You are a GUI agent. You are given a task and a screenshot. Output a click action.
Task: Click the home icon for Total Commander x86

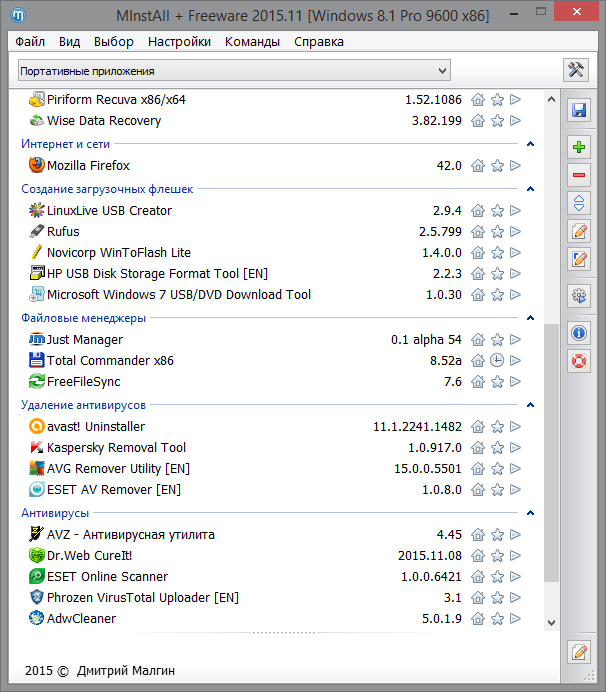pos(478,361)
